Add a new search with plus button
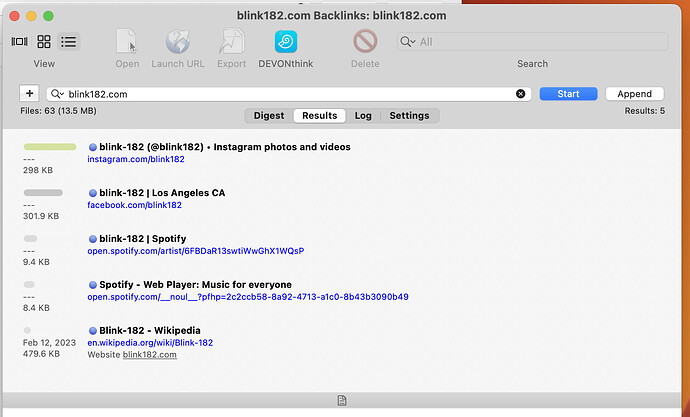The image size is (690, 417). tap(29, 93)
